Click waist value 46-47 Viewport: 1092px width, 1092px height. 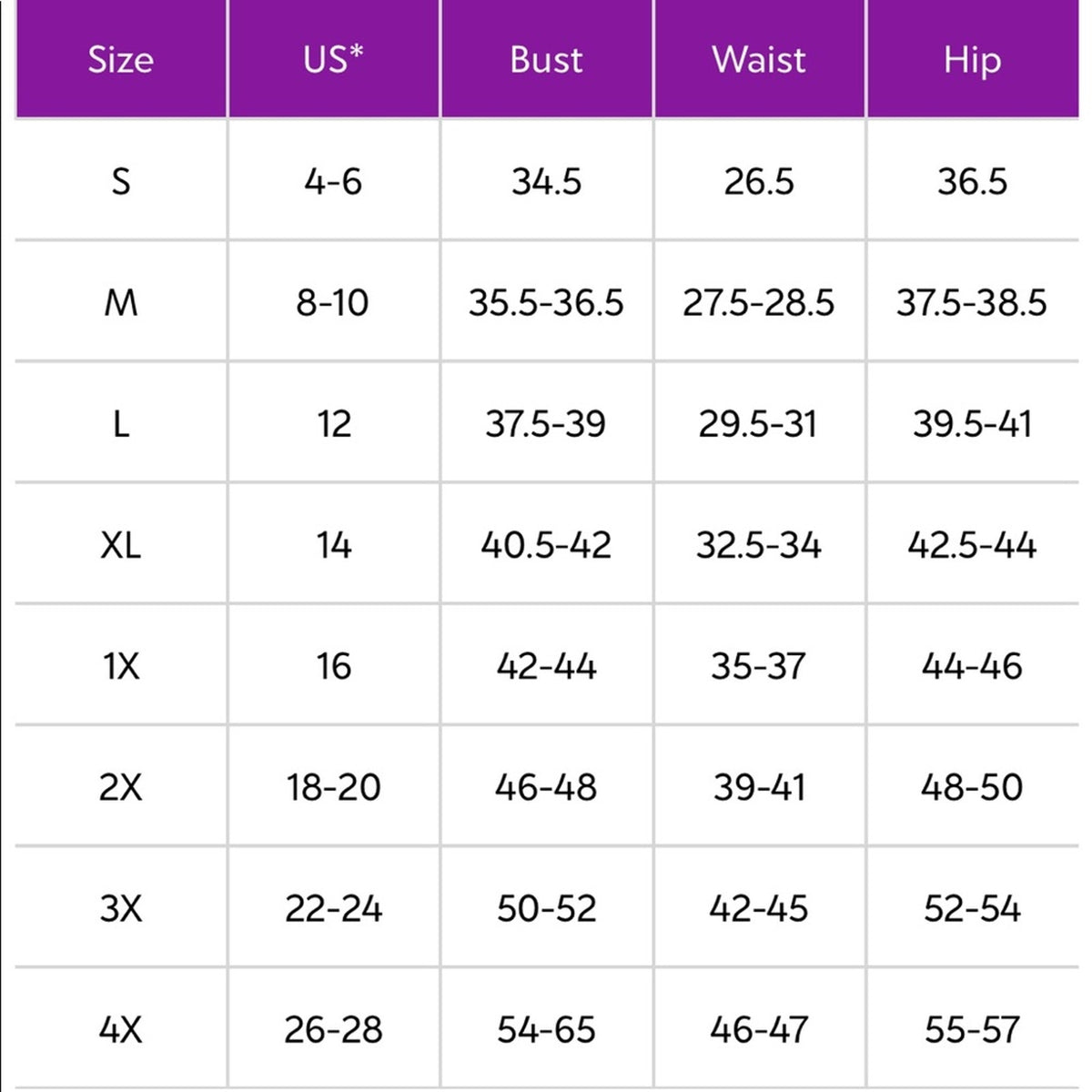click(759, 1029)
